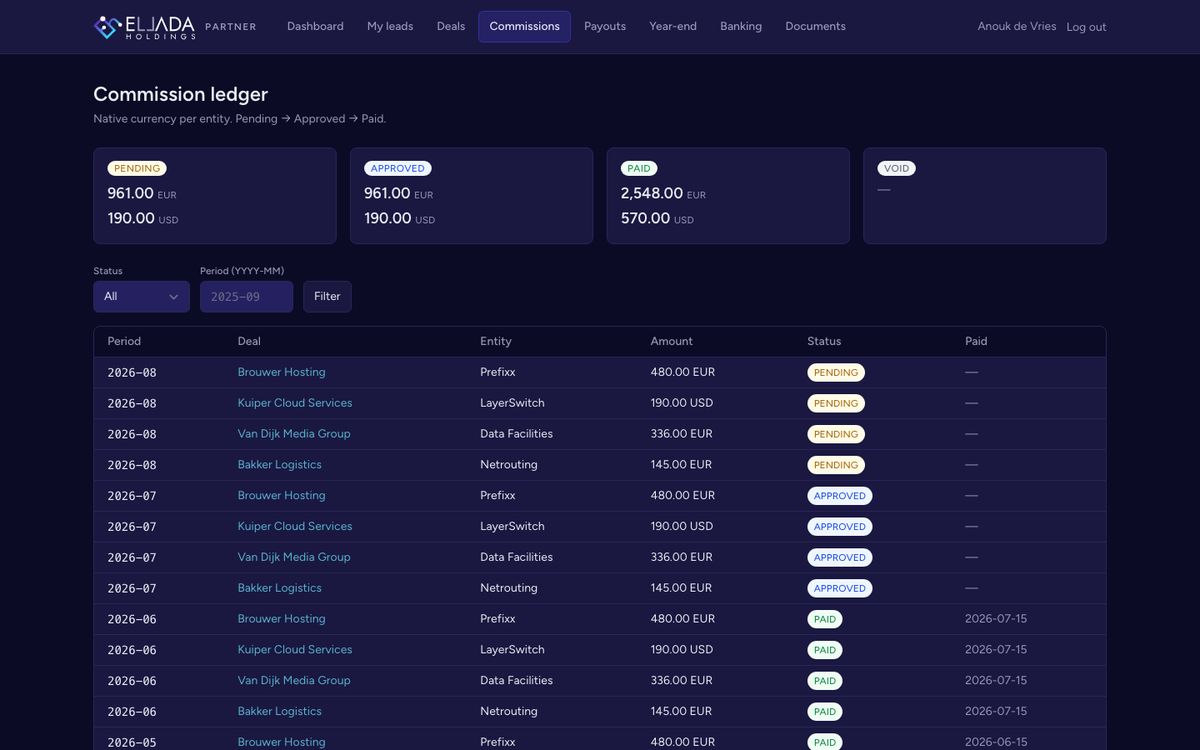
Task: Open Brouwer Hosting deal for 2026-07
Action: point(281,496)
